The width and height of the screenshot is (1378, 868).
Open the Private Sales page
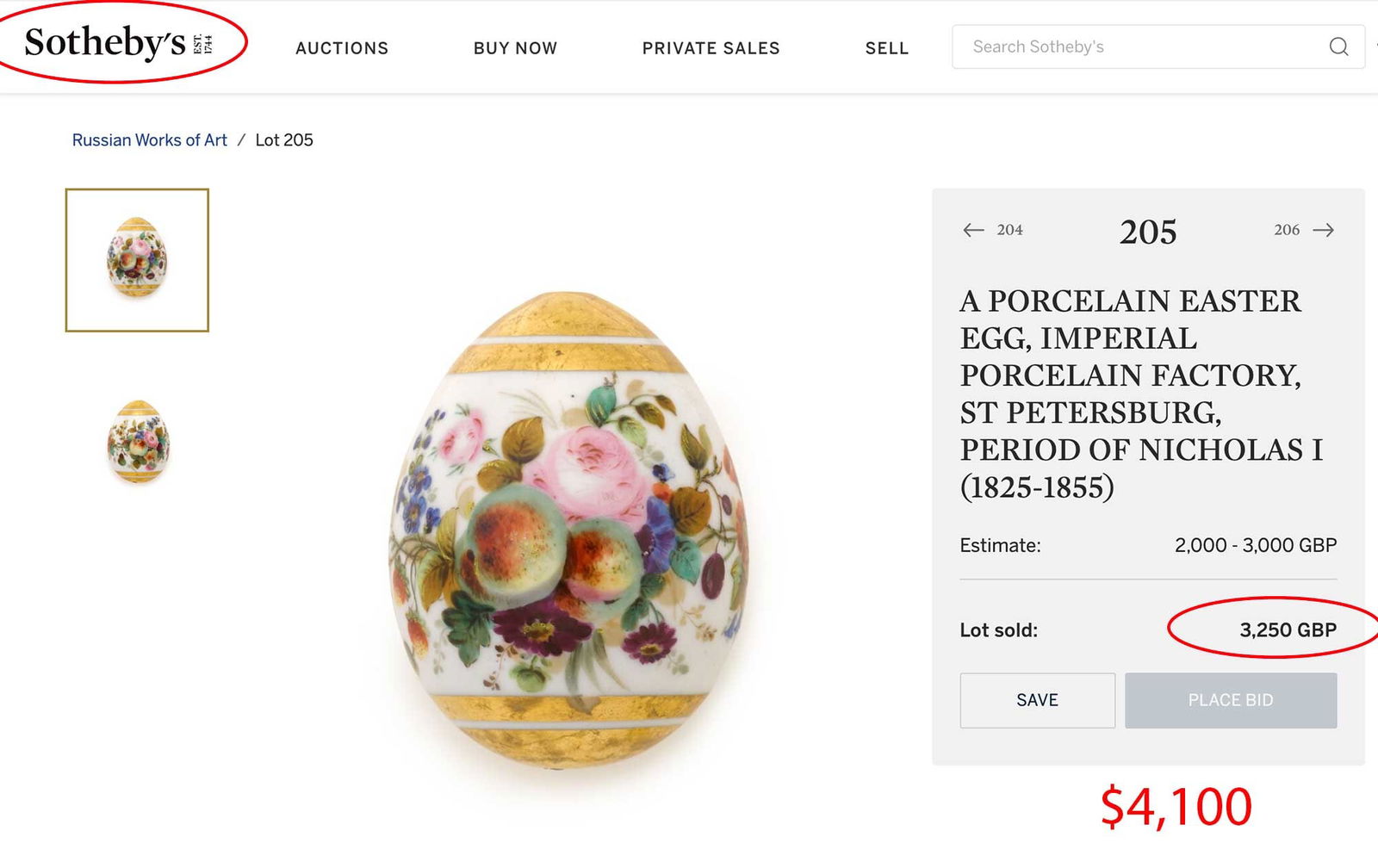click(x=711, y=48)
